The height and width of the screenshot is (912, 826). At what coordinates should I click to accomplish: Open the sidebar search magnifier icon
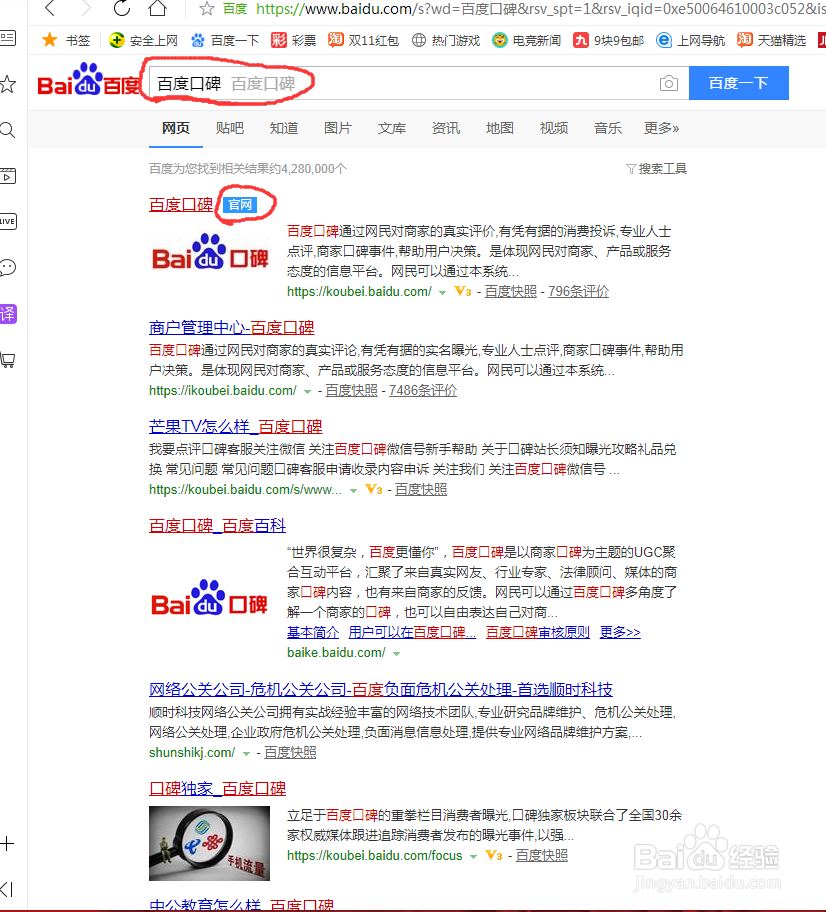point(8,130)
